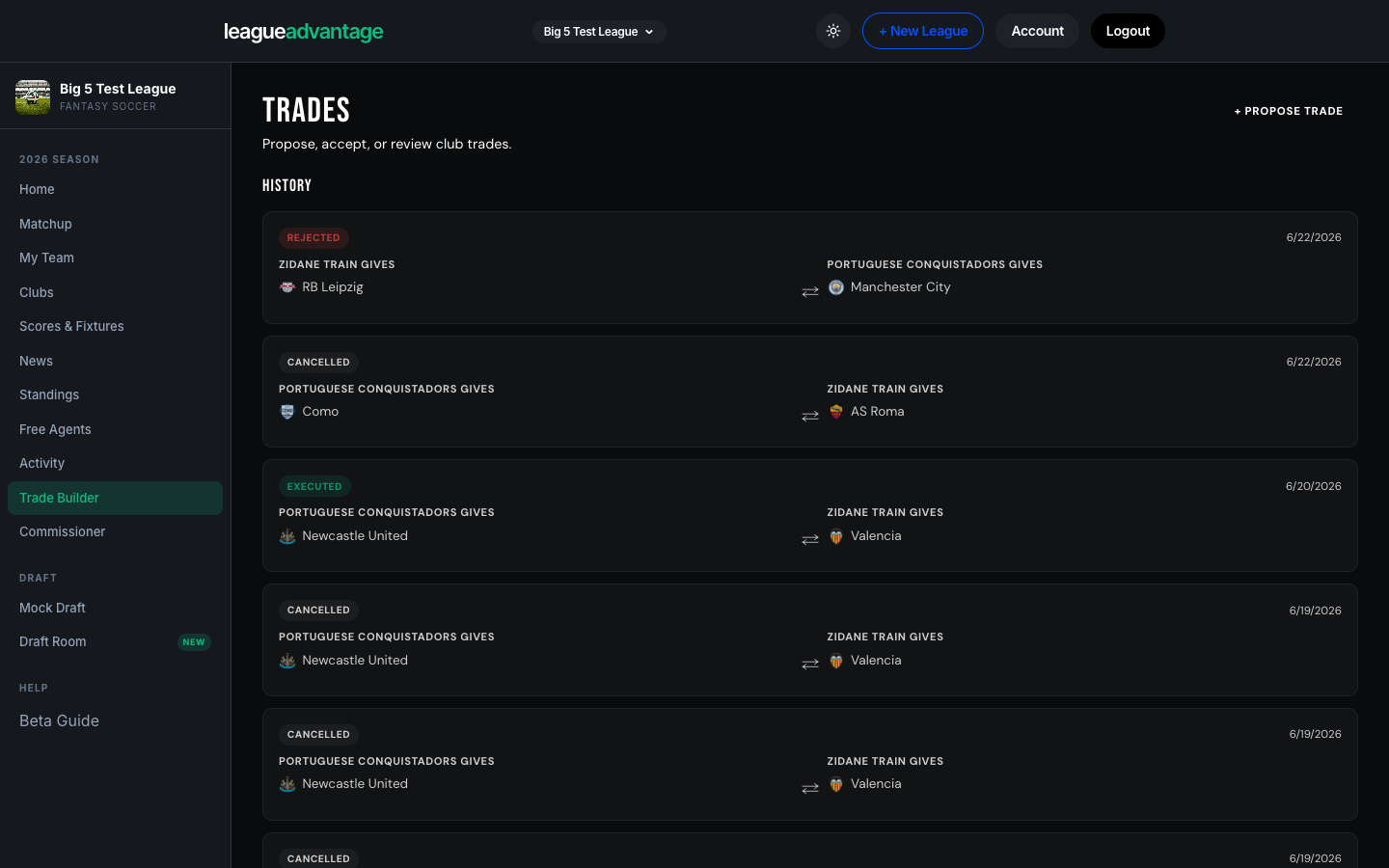Click the Como team name

(320, 412)
